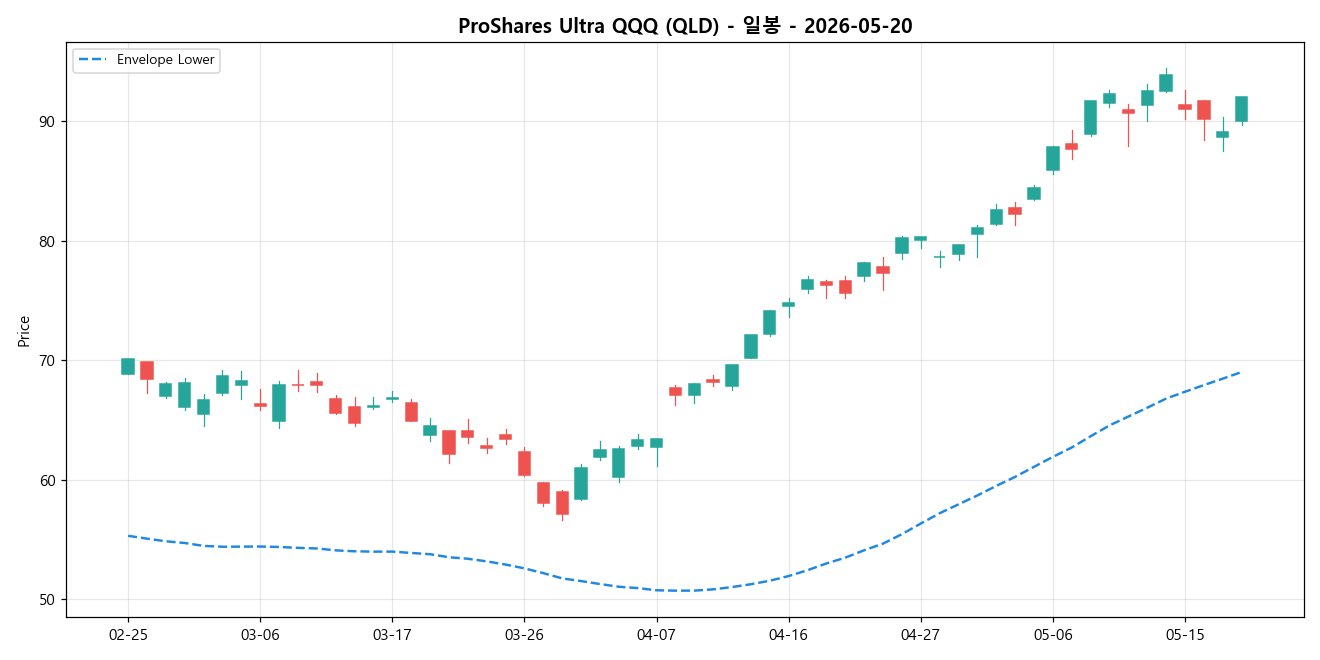Click the dashed blue legend line sample

(93, 60)
